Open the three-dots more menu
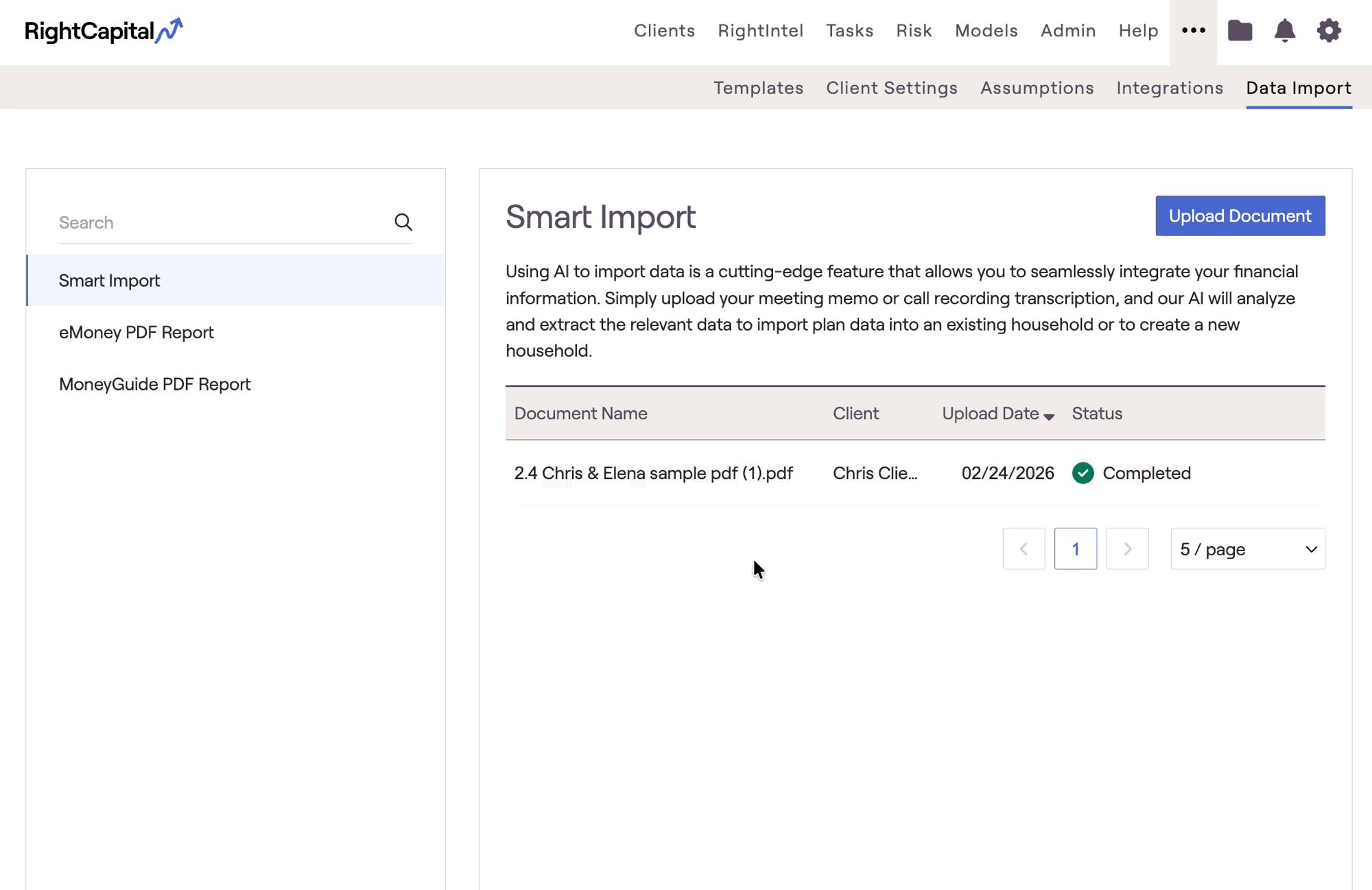This screenshot has height=890, width=1372. pos(1193,31)
